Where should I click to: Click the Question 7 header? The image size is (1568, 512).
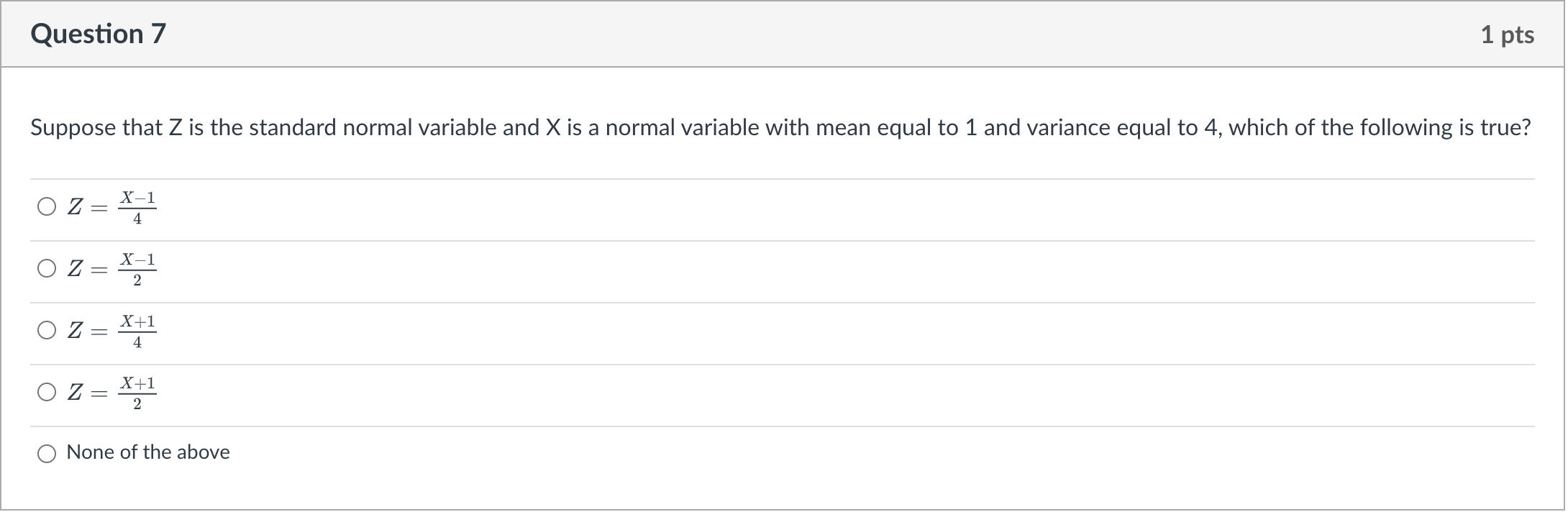98,33
